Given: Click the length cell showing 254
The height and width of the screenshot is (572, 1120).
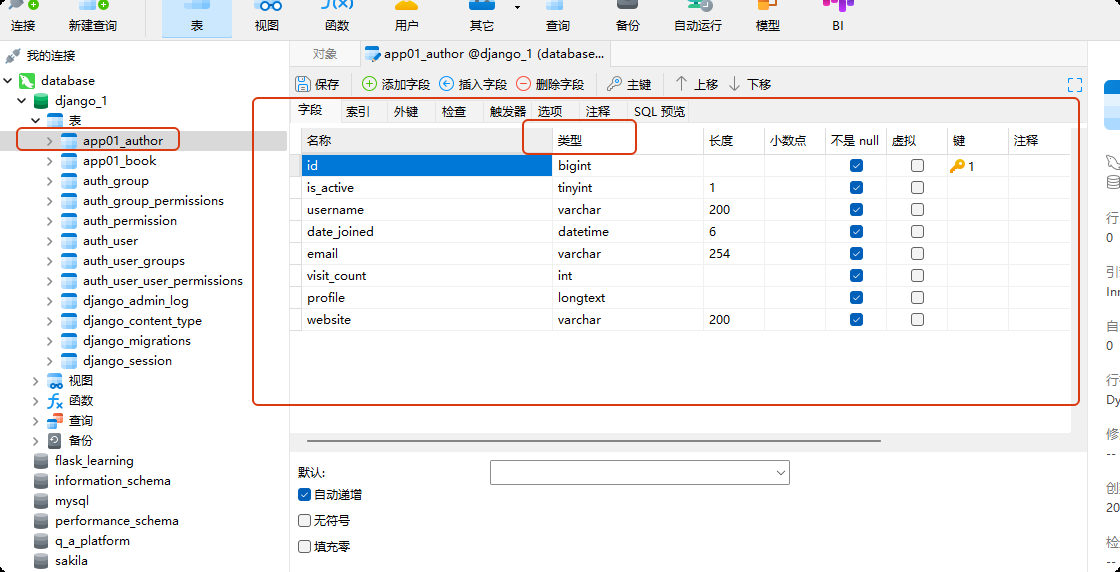Looking at the screenshot, I should (x=734, y=254).
